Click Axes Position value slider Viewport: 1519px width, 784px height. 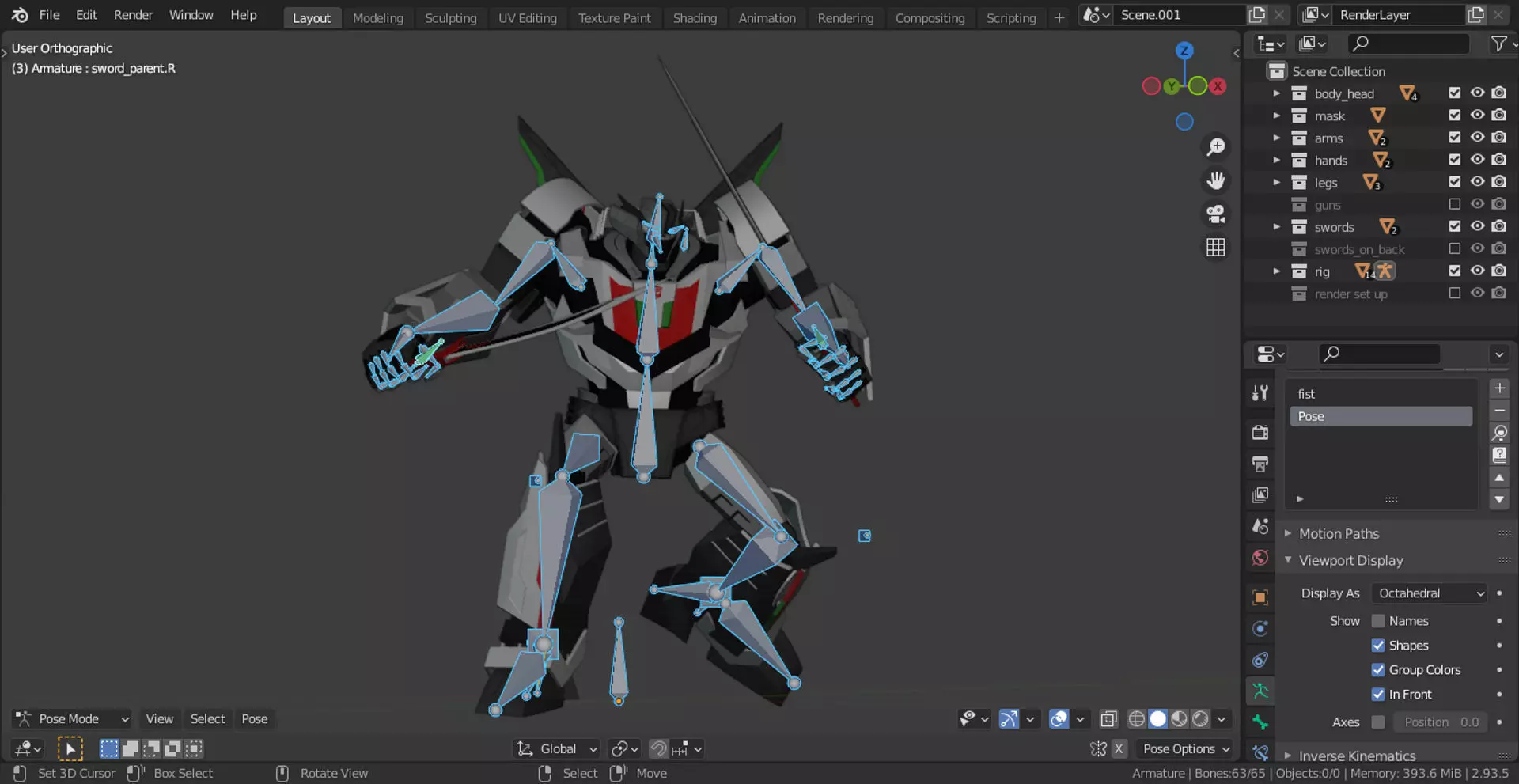[x=1440, y=722]
